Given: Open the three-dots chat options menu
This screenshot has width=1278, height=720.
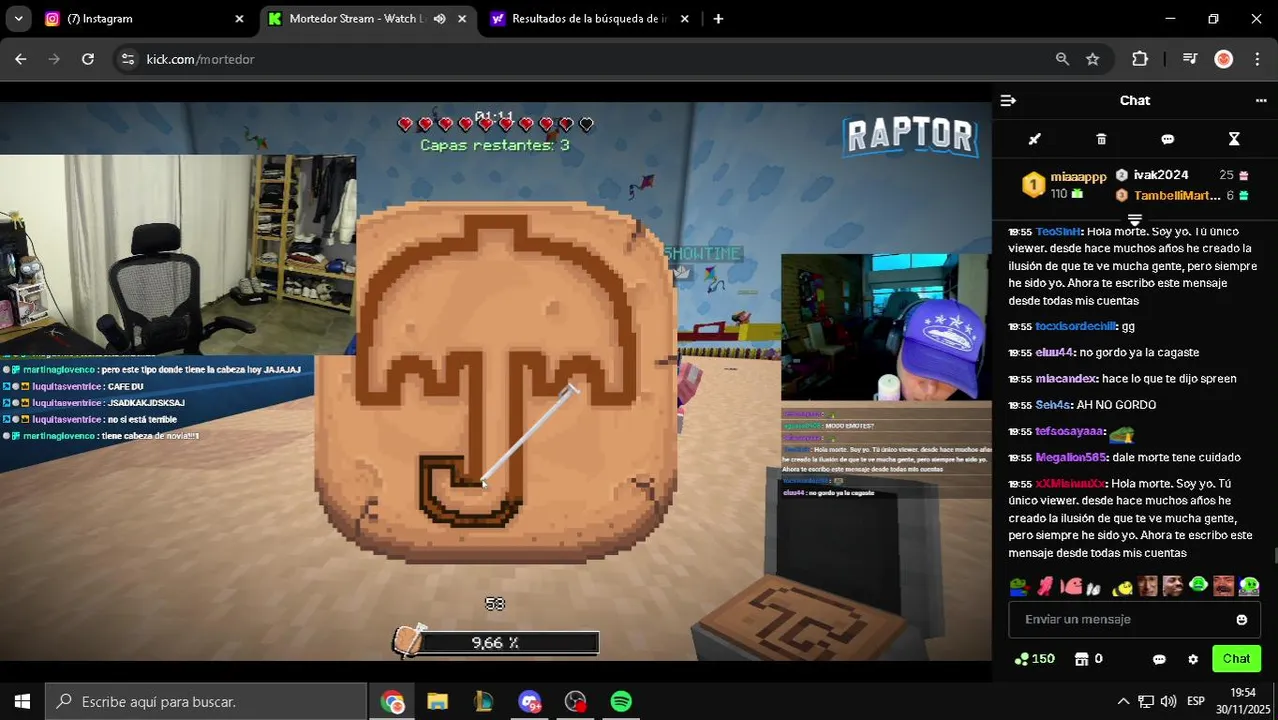Looking at the screenshot, I should tap(1260, 100).
